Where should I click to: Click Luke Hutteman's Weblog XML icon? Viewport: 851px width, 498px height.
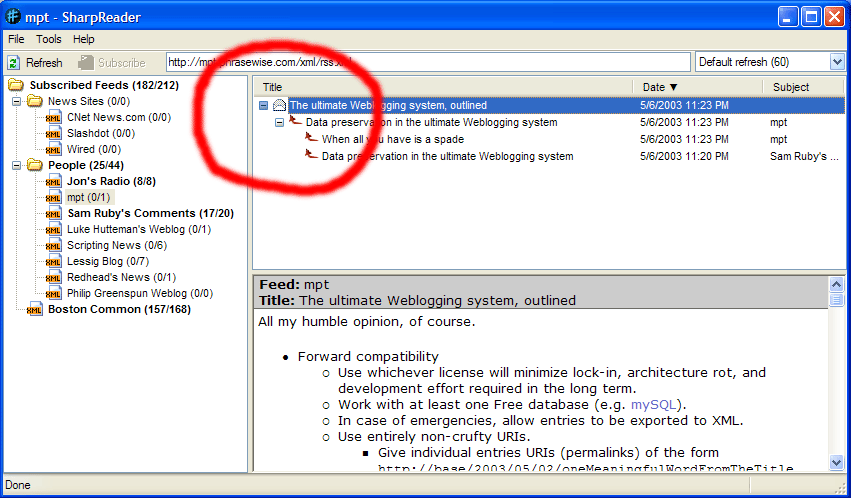tap(53, 229)
